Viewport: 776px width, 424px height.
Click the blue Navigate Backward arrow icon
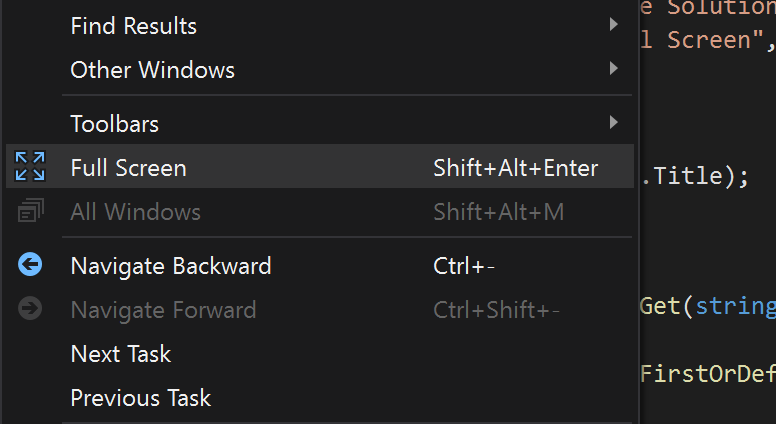point(30,264)
